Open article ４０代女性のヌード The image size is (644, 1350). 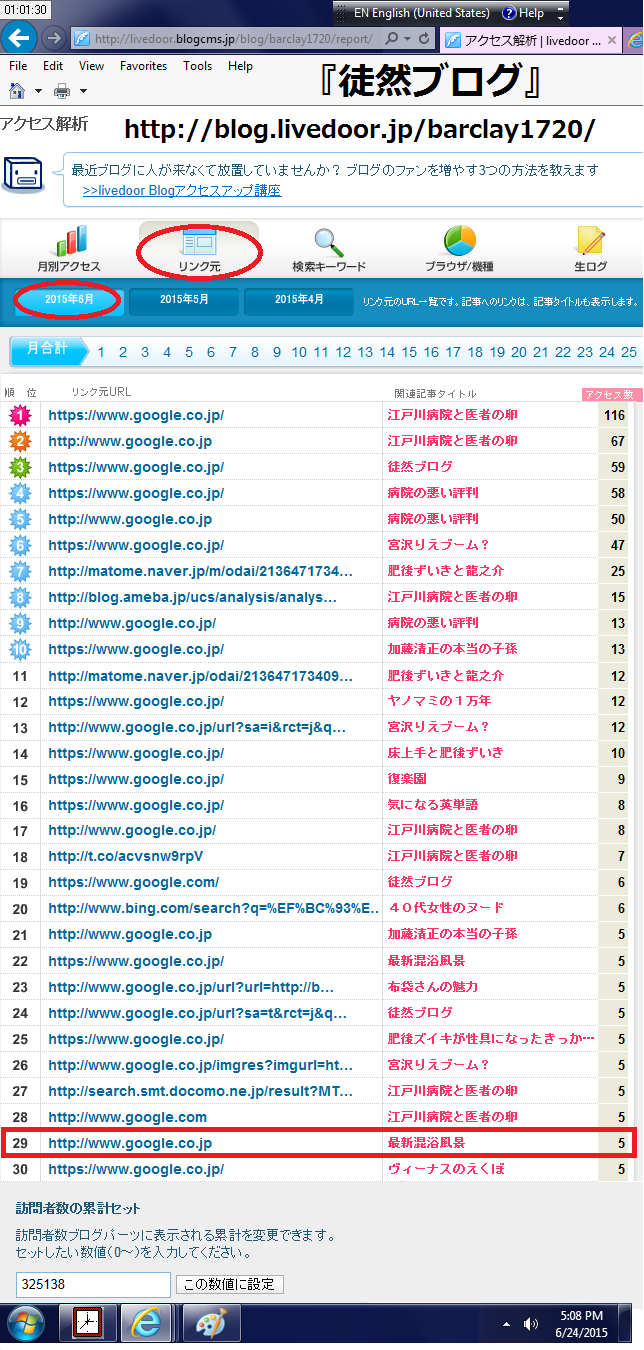[445, 909]
